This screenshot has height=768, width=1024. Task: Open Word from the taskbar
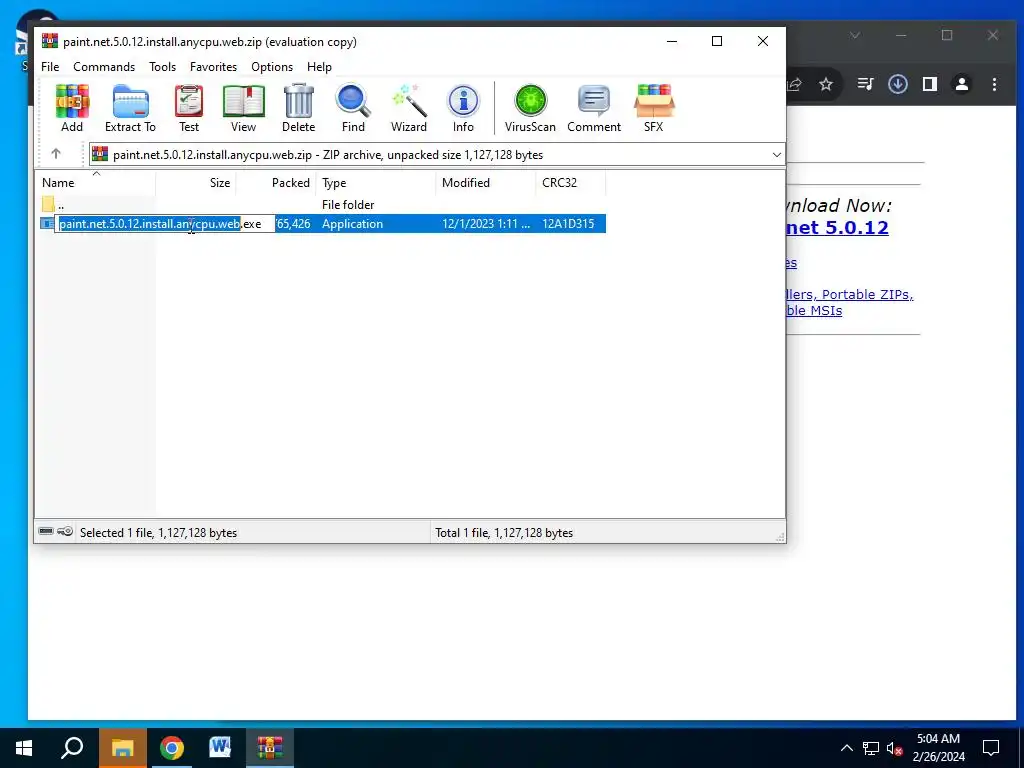(x=220, y=747)
